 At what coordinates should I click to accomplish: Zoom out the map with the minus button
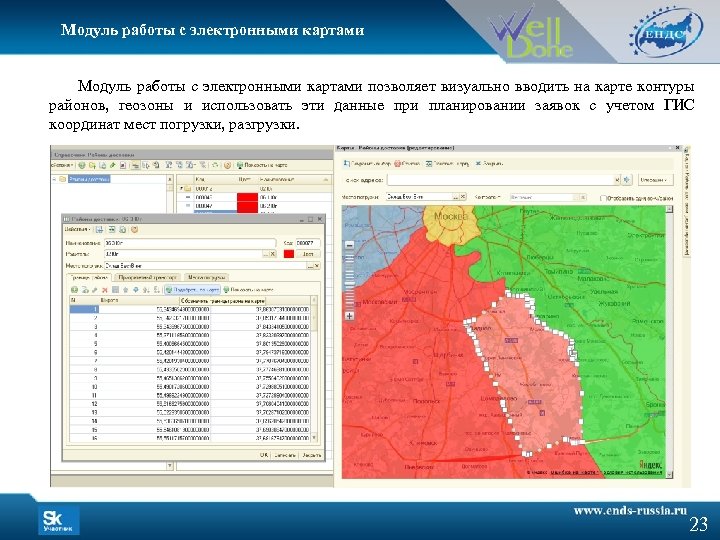pyautogui.click(x=349, y=246)
